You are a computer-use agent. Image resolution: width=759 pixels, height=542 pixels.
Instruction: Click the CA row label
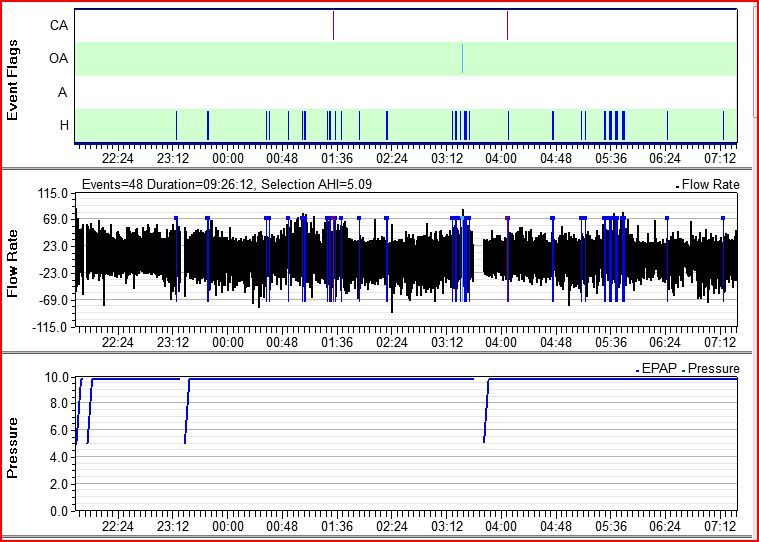pos(58,25)
